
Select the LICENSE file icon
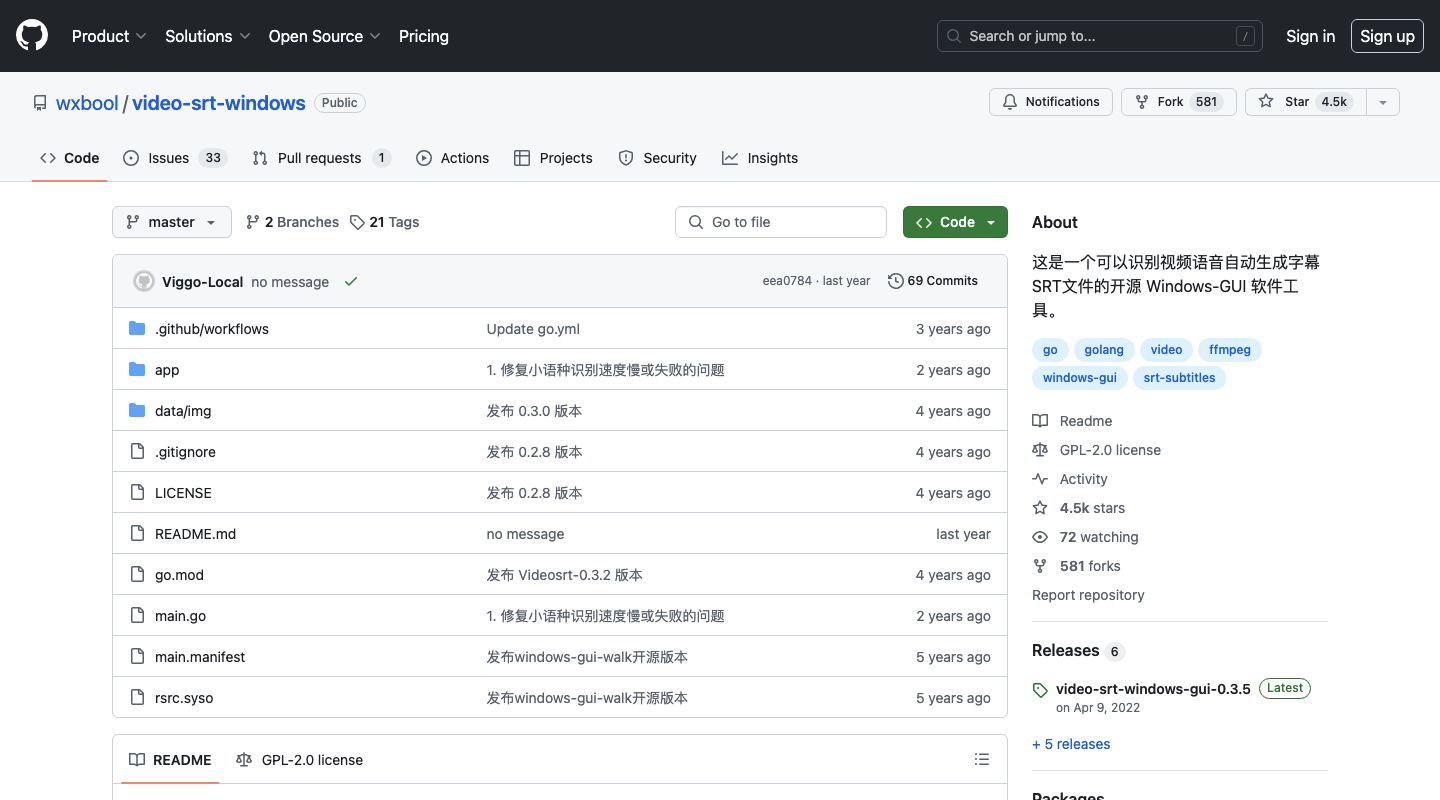pyautogui.click(x=137, y=493)
